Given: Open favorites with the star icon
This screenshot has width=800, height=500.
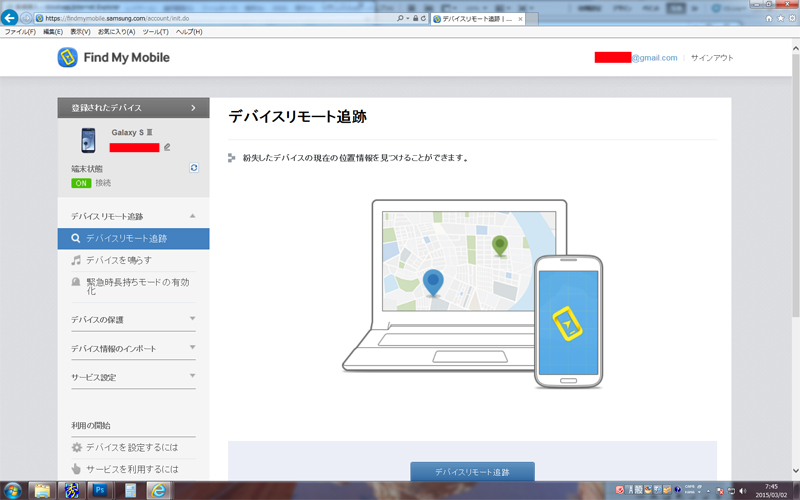Looking at the screenshot, I should [781, 18].
